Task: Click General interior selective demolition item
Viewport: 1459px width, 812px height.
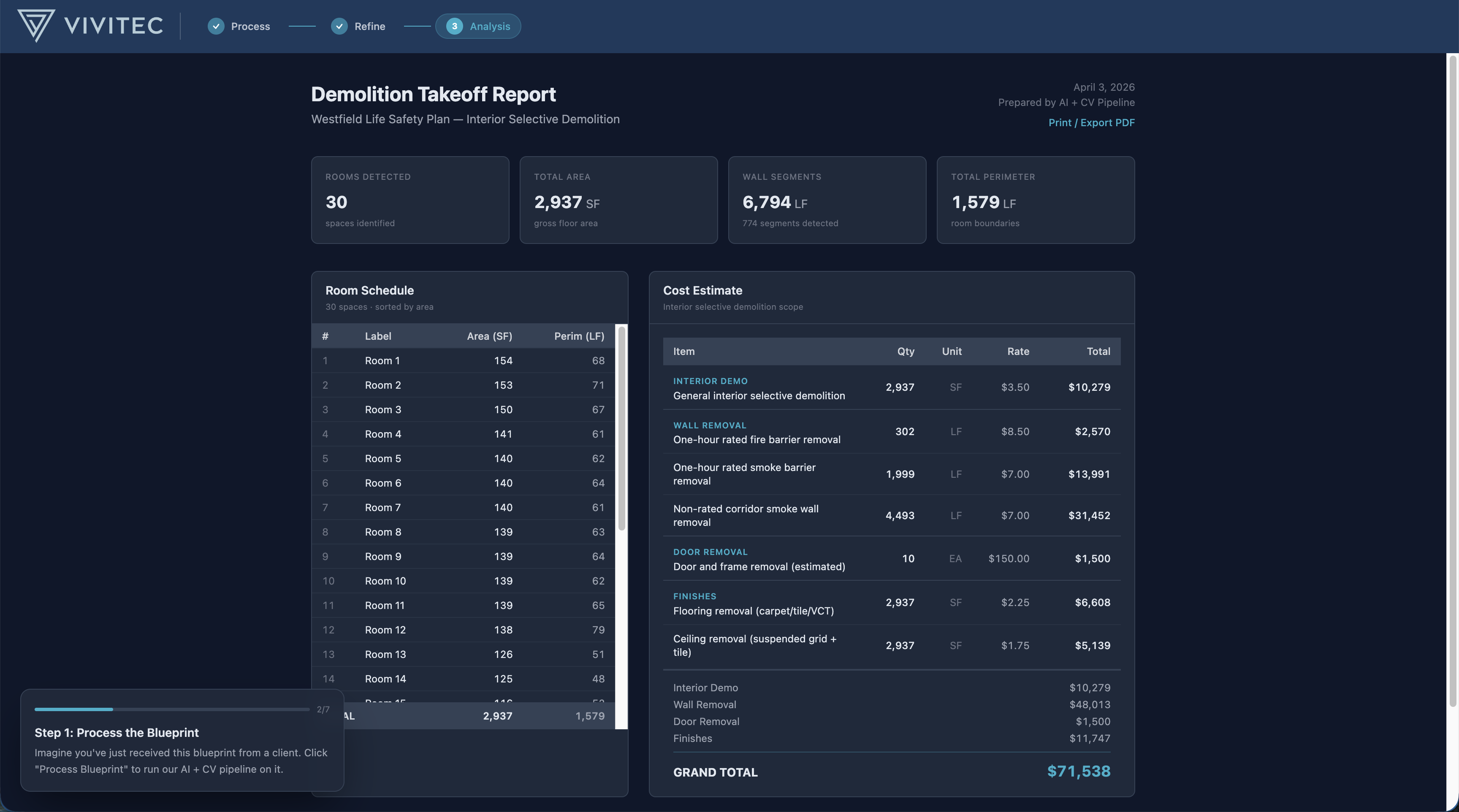Action: (759, 396)
